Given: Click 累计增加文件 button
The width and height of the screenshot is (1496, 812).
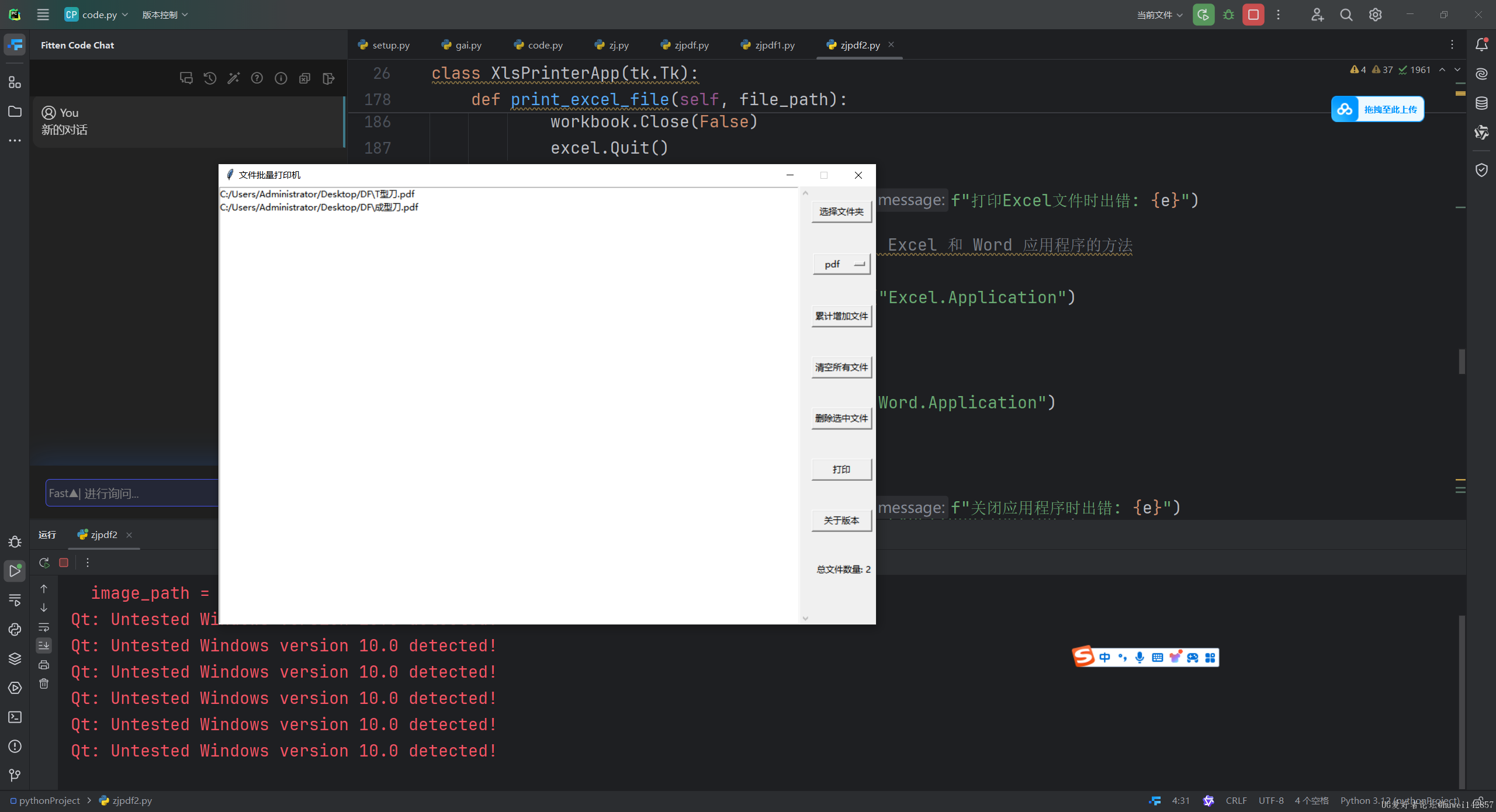Looking at the screenshot, I should [841, 316].
